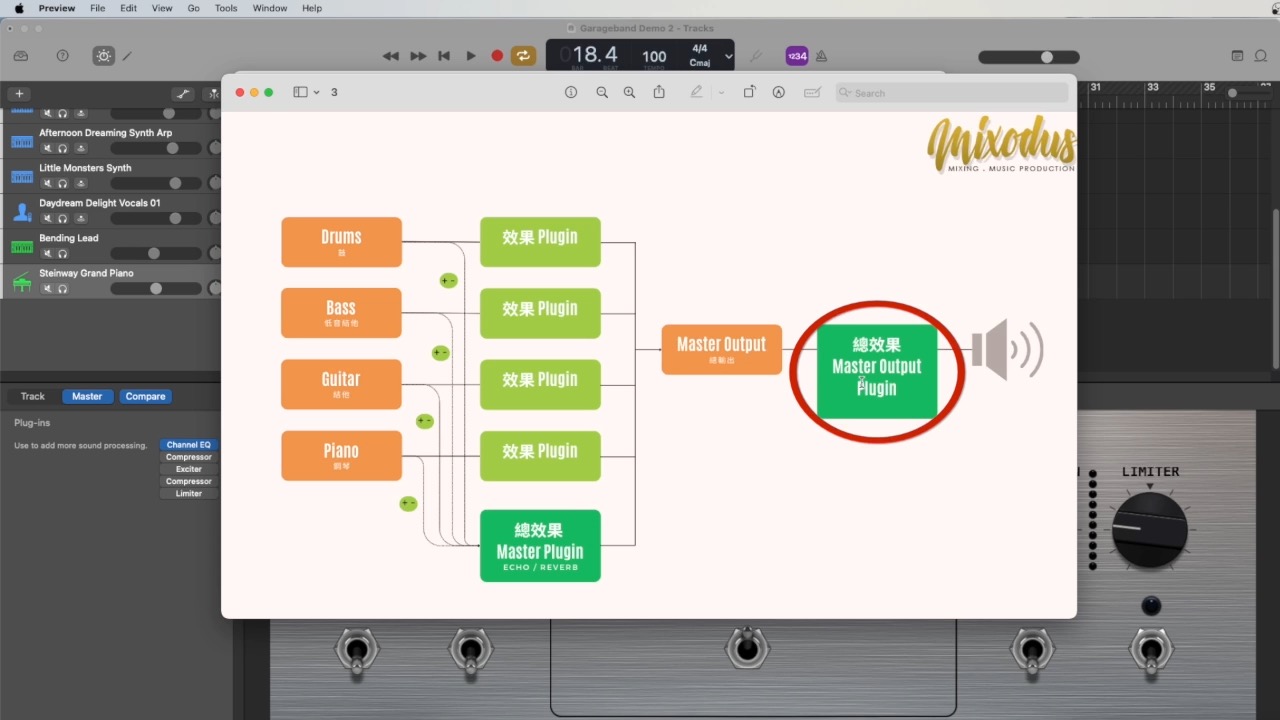Open the markup pen options chevron
The width and height of the screenshot is (1280, 720).
pyautogui.click(x=721, y=92)
